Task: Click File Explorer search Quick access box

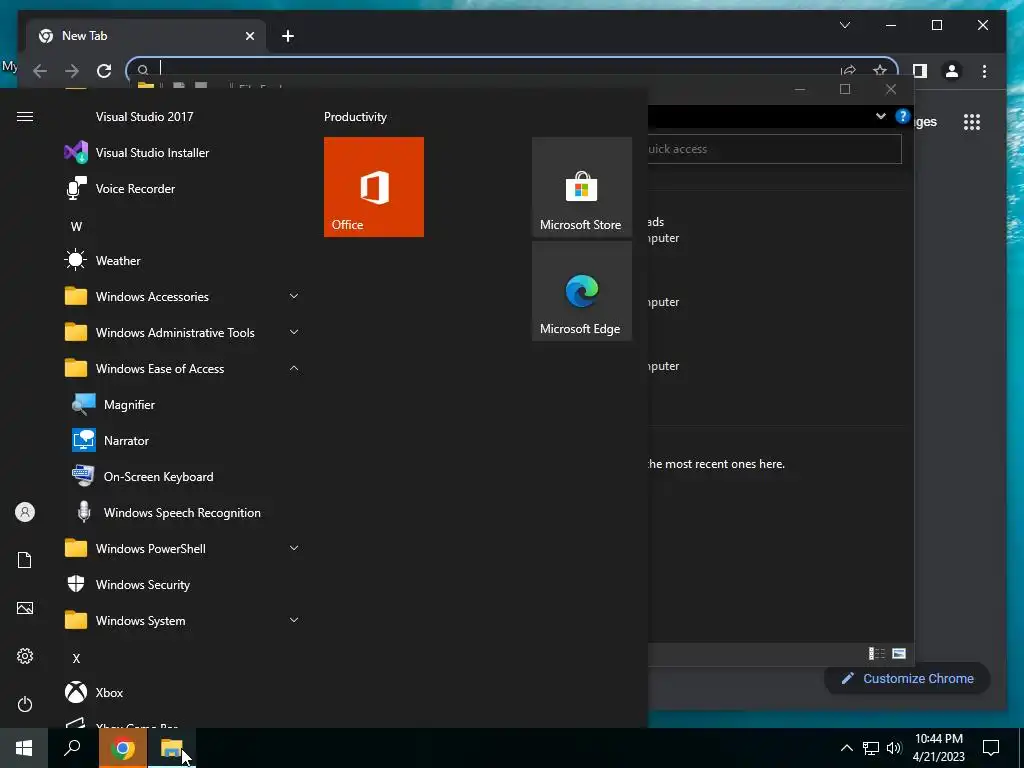Action: [775, 149]
